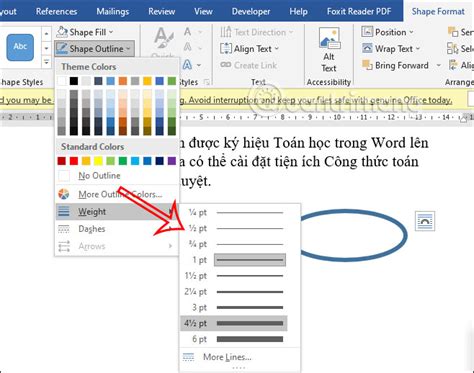Viewport: 474px width, 373px height.
Task: Switch to the References tab
Action: coord(56,12)
